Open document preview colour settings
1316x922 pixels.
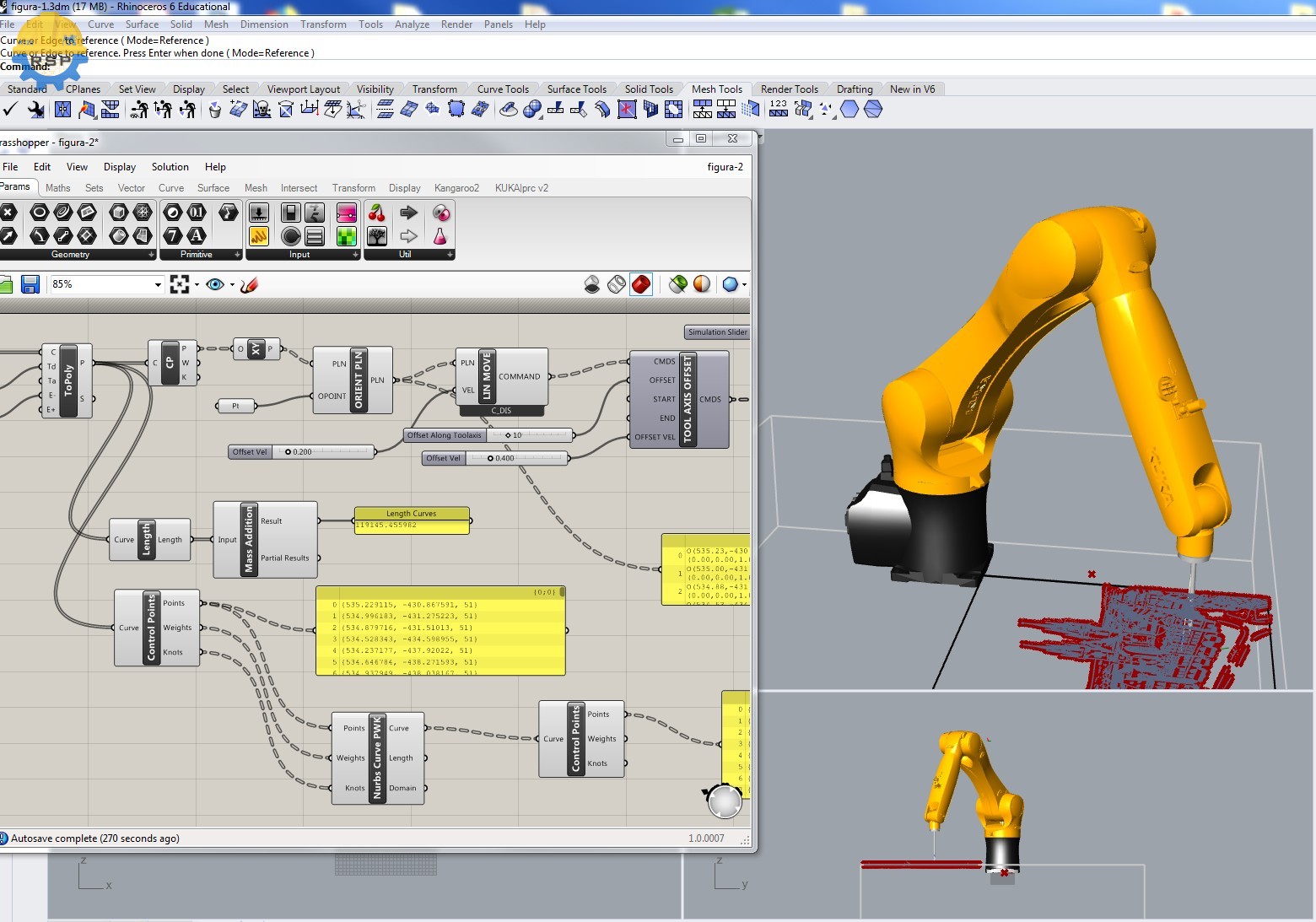(x=702, y=284)
